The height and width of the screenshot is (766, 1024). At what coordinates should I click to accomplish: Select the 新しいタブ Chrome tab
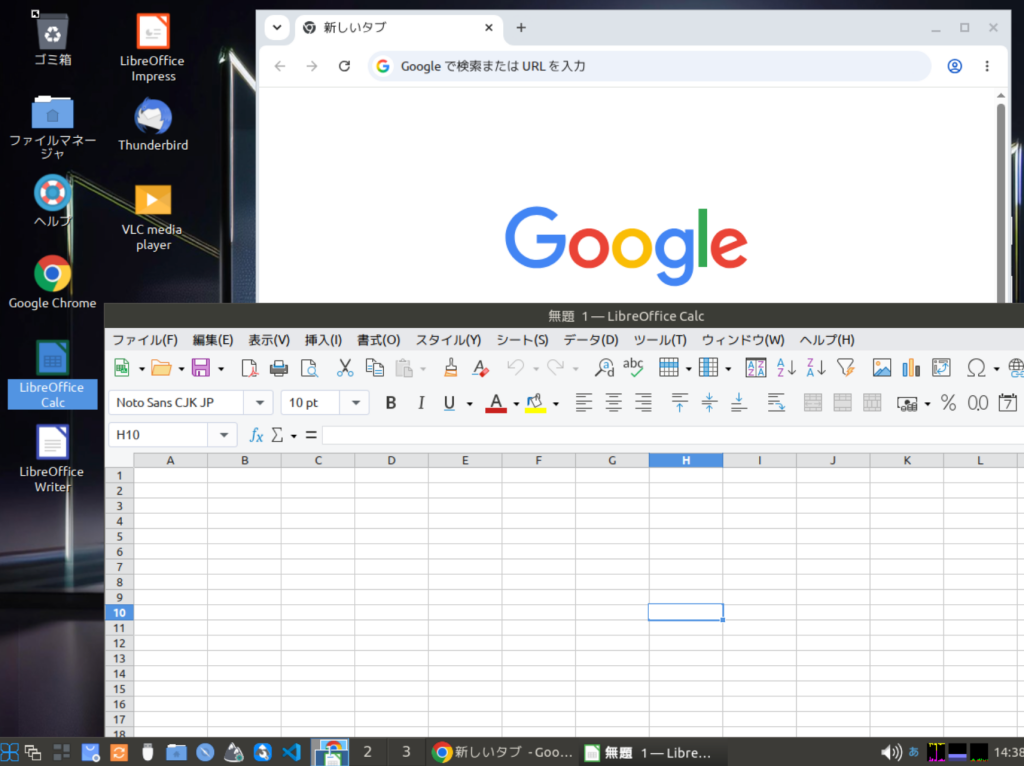click(398, 27)
